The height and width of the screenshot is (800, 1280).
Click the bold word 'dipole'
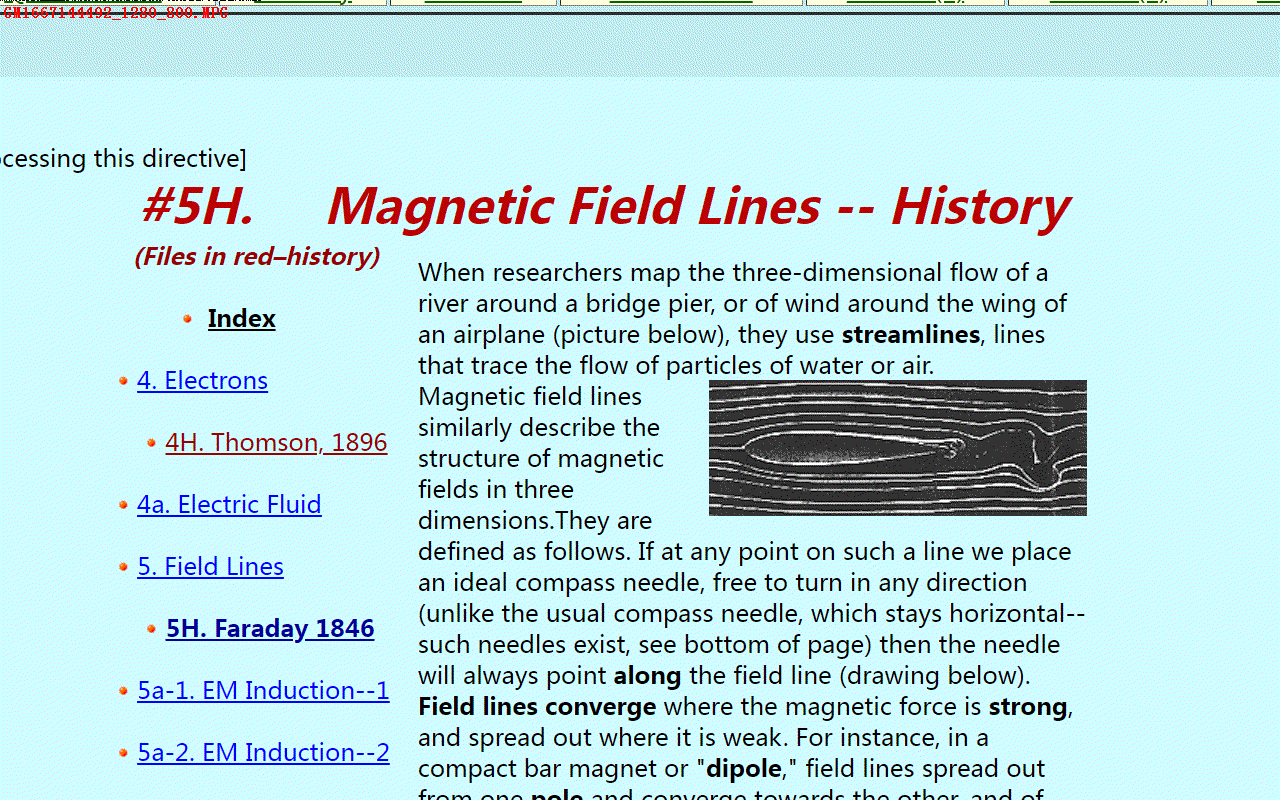[x=745, y=769]
